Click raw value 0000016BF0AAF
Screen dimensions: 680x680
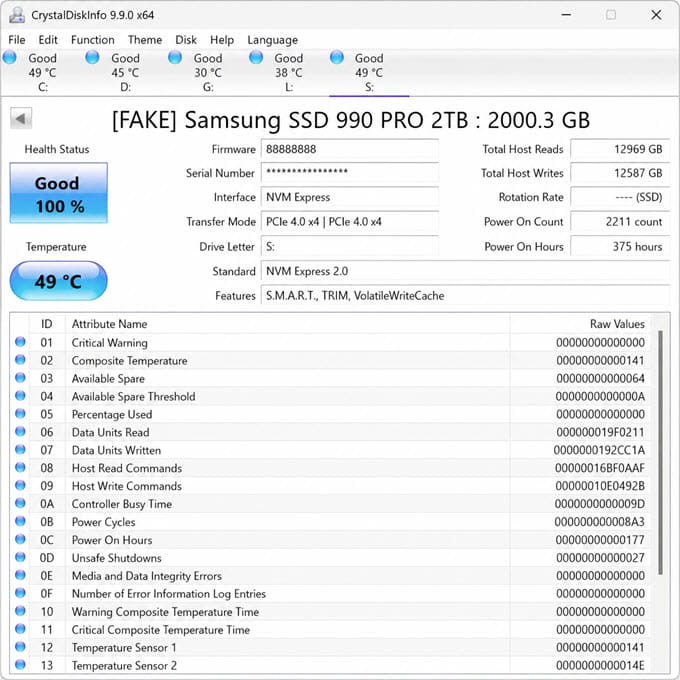(x=600, y=468)
